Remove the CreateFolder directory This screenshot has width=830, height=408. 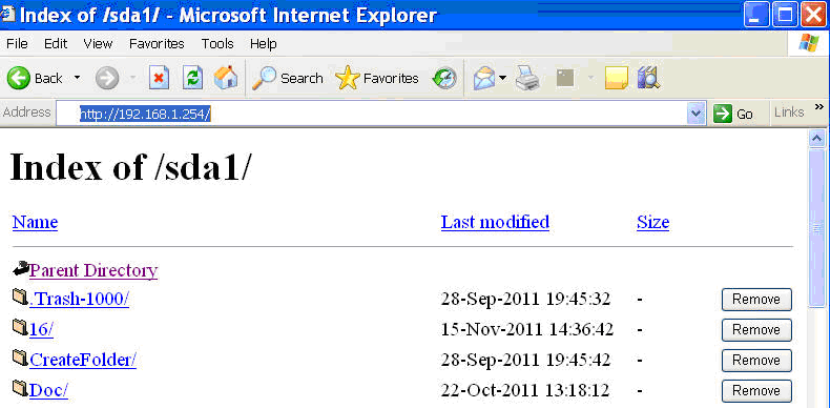[756, 360]
